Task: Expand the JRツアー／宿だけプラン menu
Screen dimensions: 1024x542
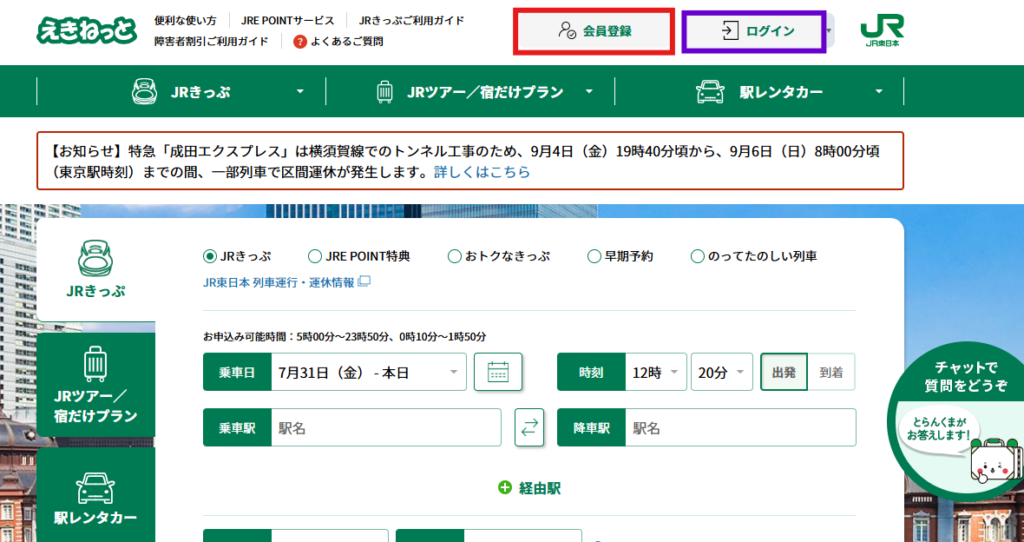Action: [589, 91]
